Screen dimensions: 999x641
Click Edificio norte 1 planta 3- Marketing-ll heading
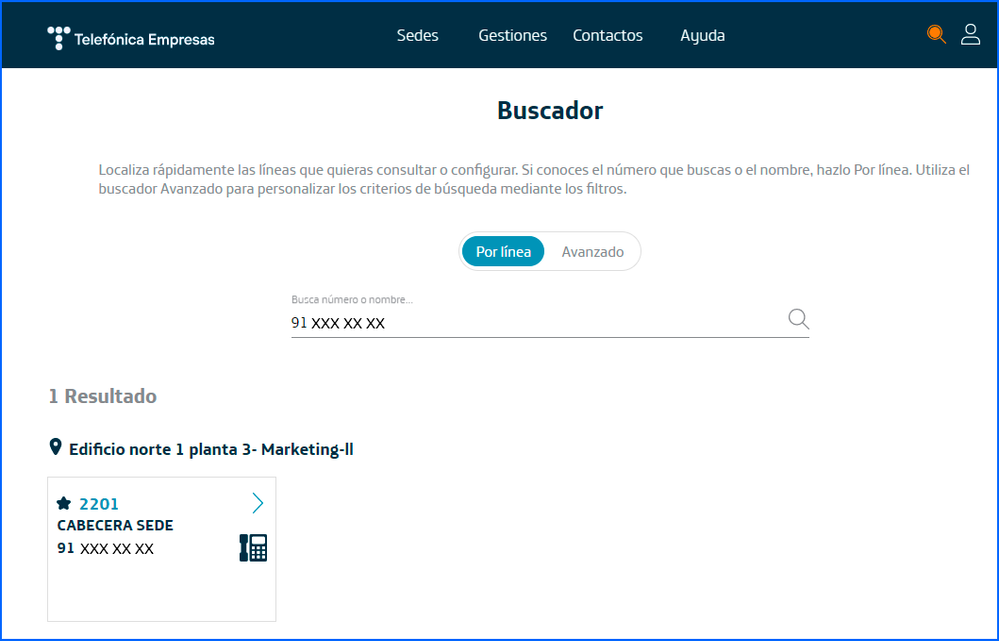210,448
